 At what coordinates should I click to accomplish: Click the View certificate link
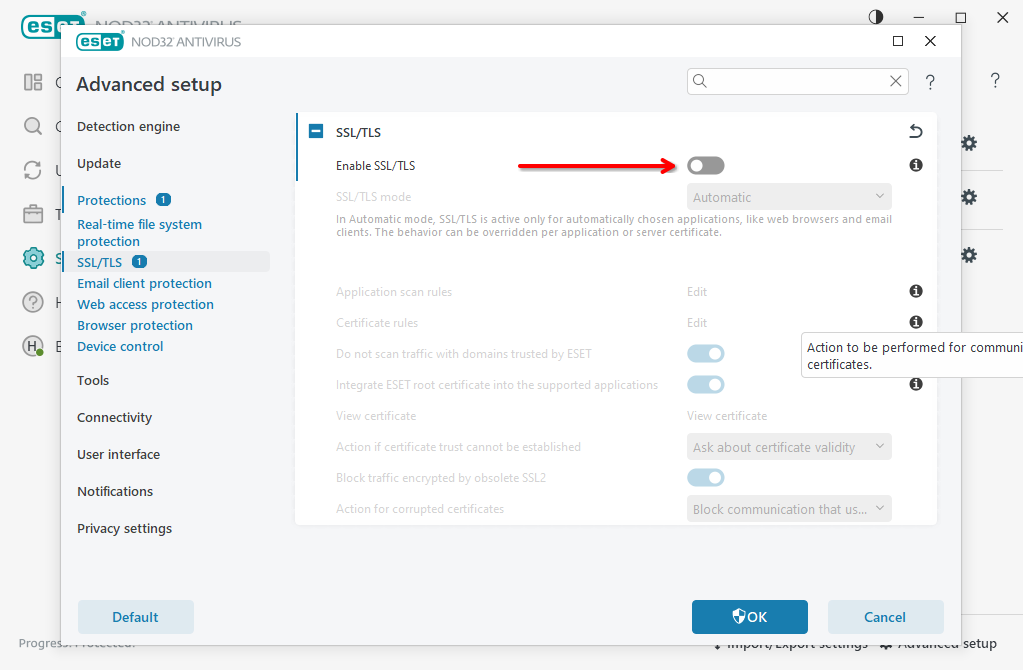point(727,416)
